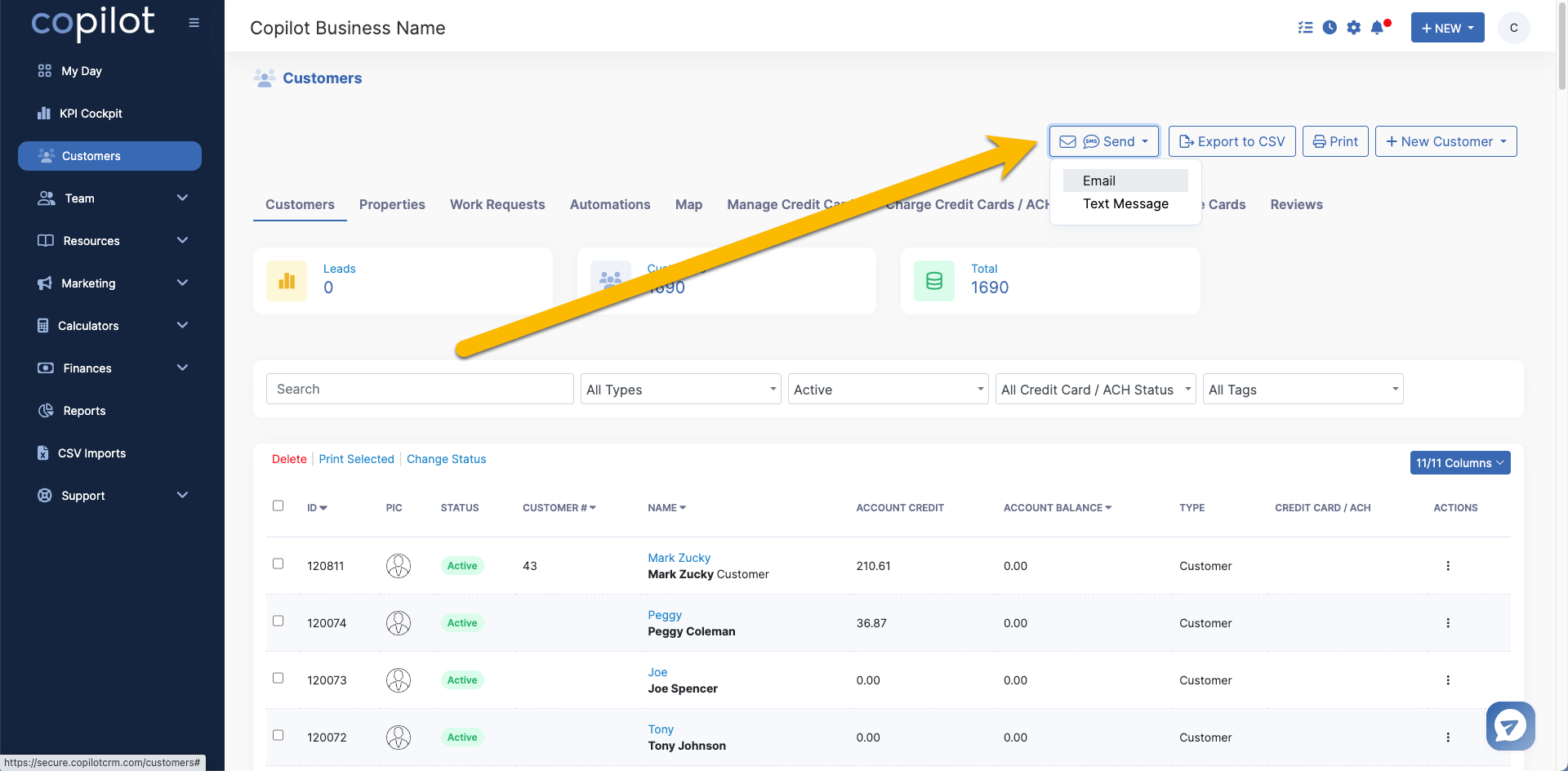
Task: Click profile picture for customer 120811
Action: tap(399, 566)
